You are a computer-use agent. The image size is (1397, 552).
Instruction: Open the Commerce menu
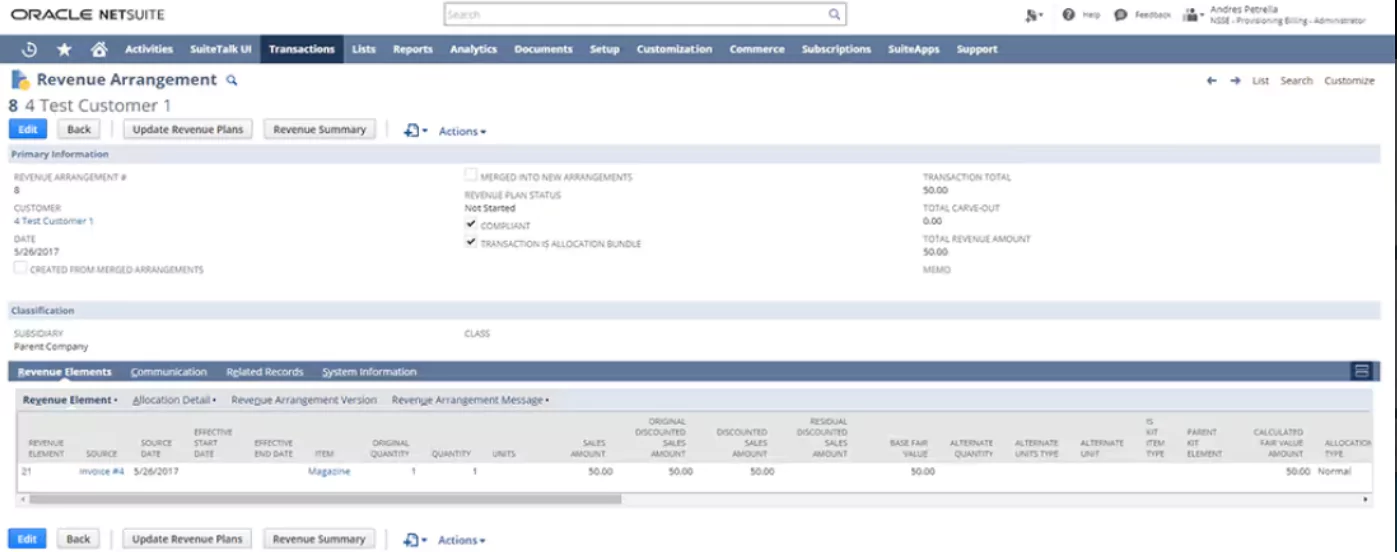[x=757, y=49]
